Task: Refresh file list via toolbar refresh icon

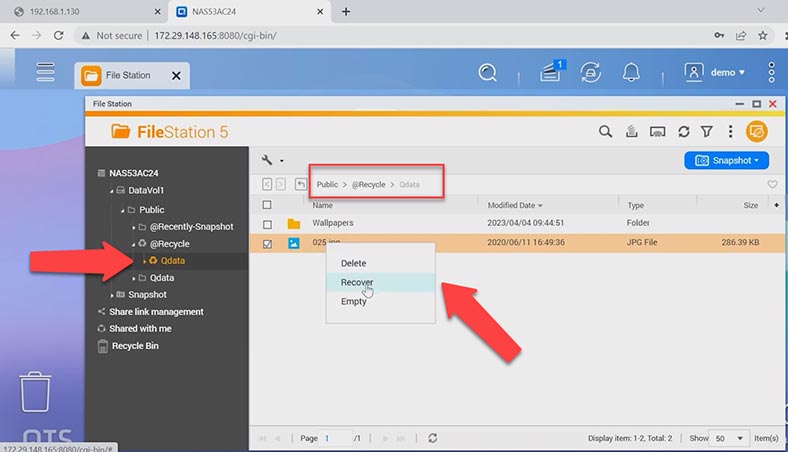Action: coord(683,132)
